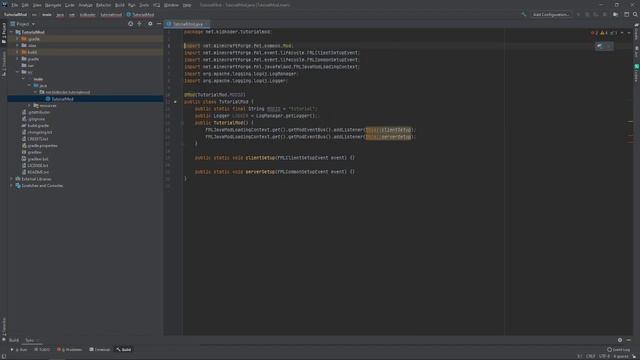The width and height of the screenshot is (640, 360).
Task: Collapse the src folder
Action: point(17,72)
